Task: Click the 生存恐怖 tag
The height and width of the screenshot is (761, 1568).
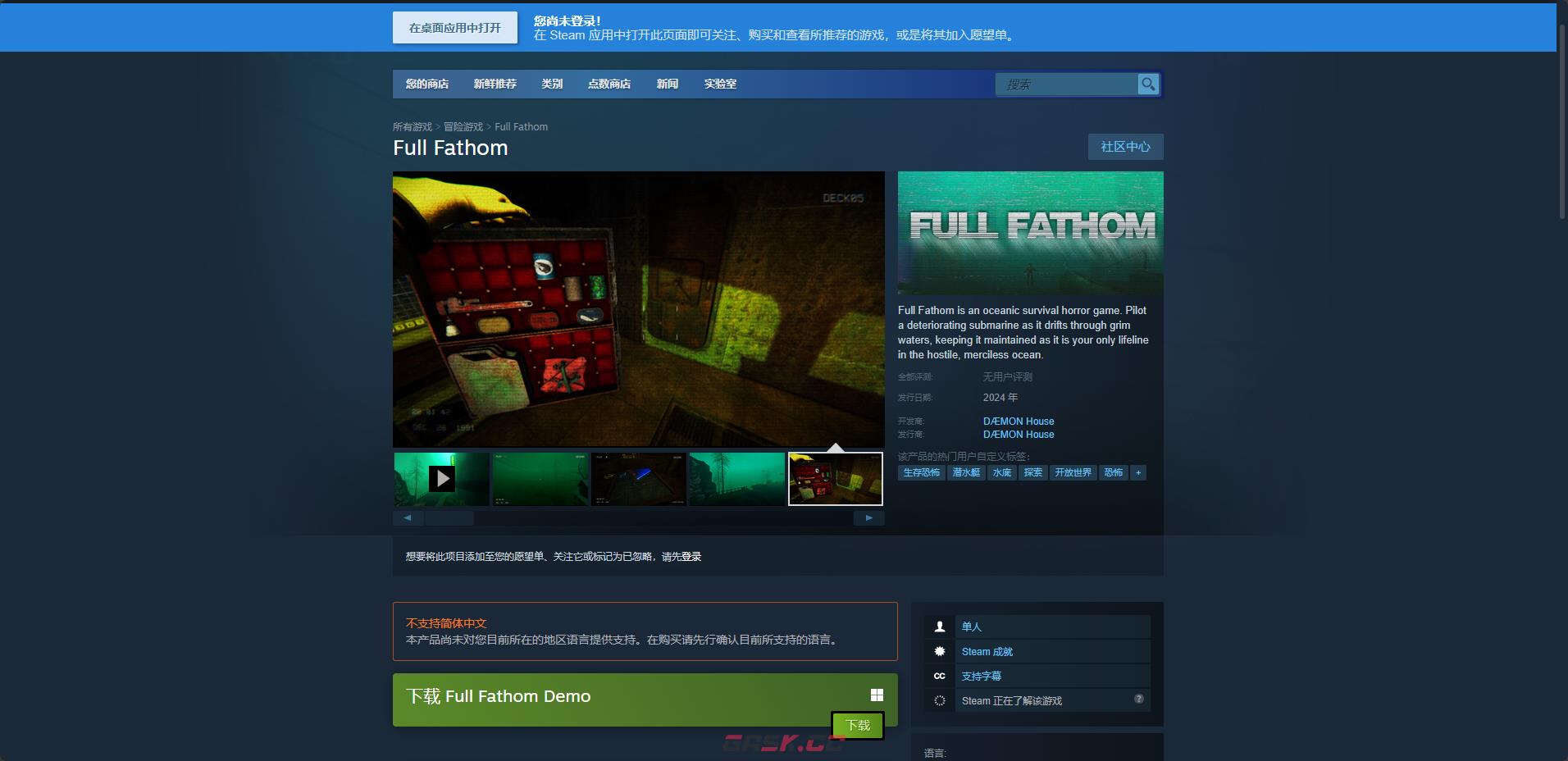Action: click(921, 472)
